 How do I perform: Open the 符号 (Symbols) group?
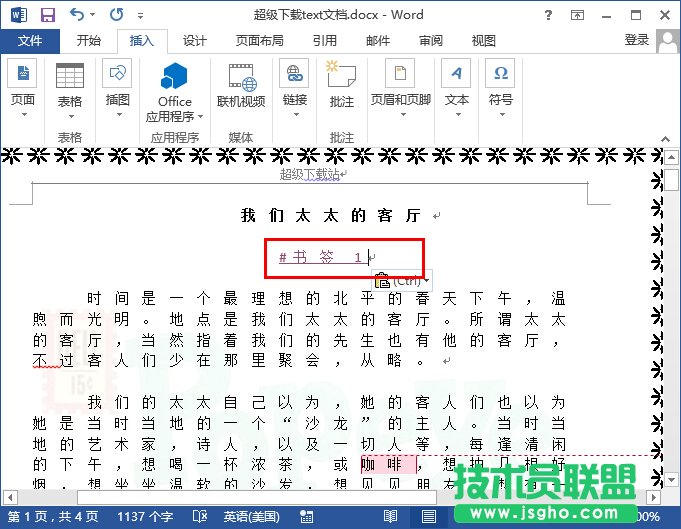(x=500, y=87)
